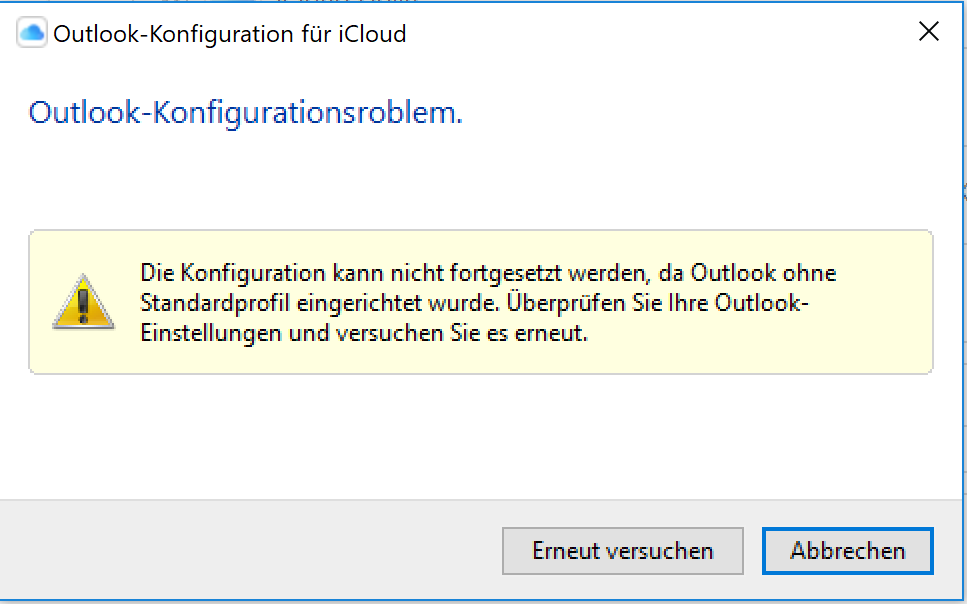Close the Outlook-Konfiguration dialog window
967x604 pixels.
tap(929, 33)
